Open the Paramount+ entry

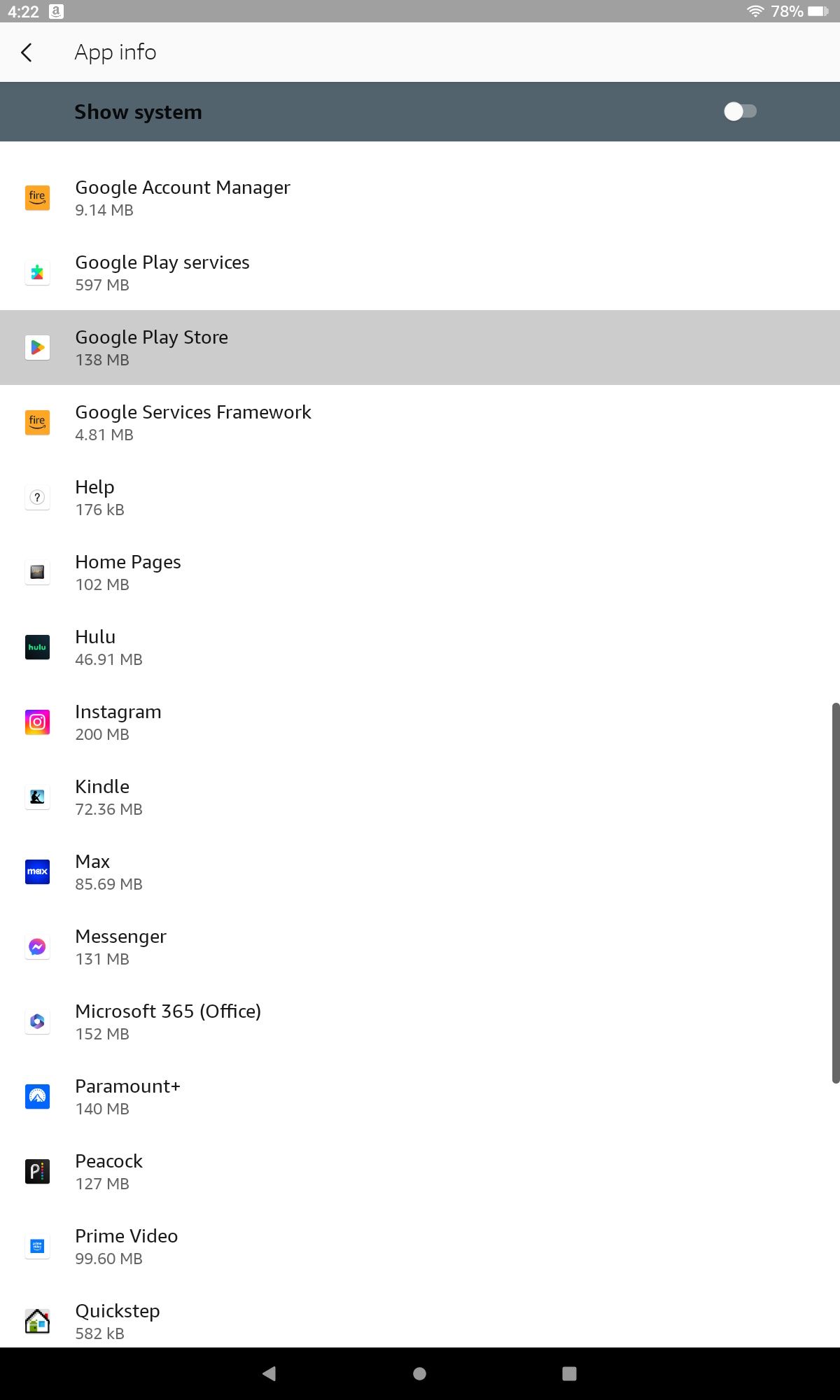[x=420, y=1097]
